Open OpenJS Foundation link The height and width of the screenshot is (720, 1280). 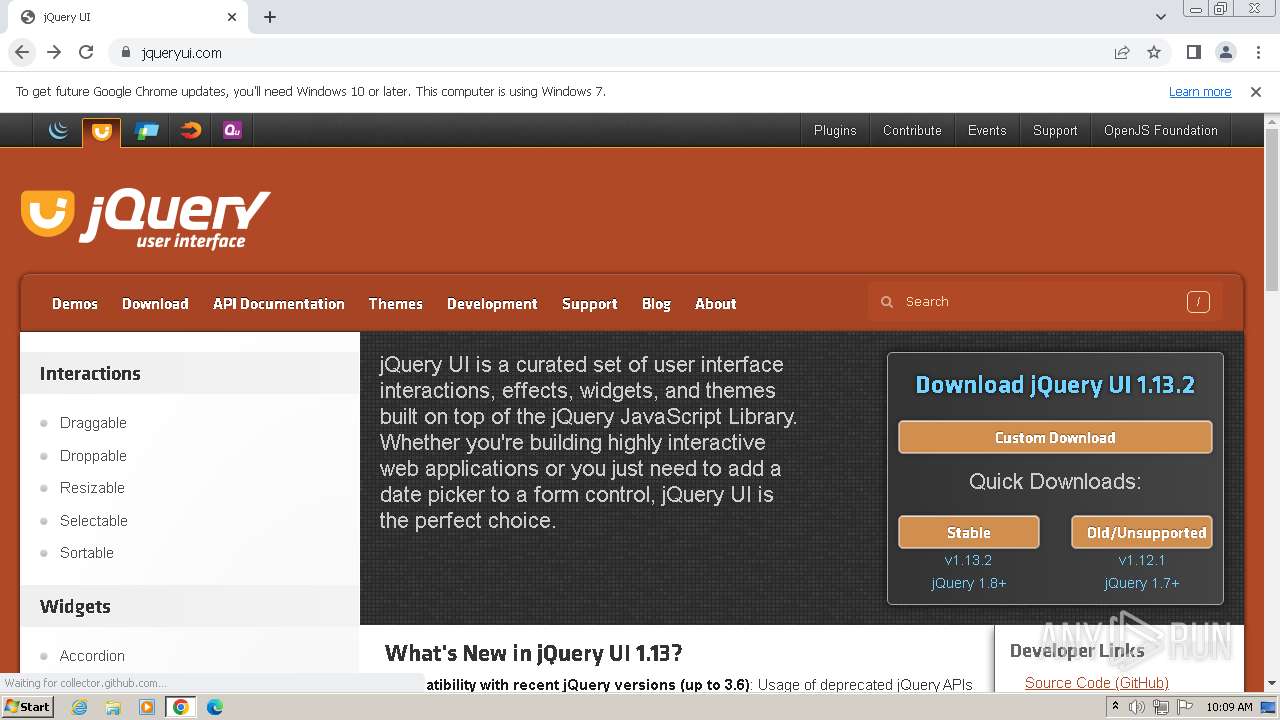(1161, 131)
